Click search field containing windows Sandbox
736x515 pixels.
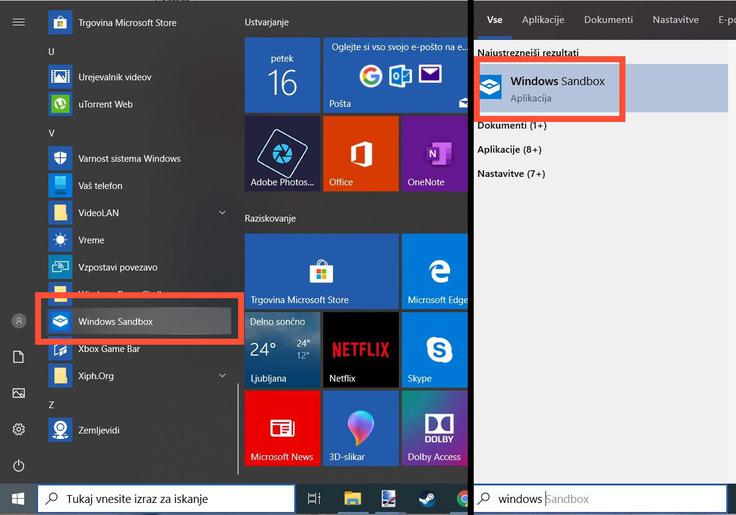(601, 499)
